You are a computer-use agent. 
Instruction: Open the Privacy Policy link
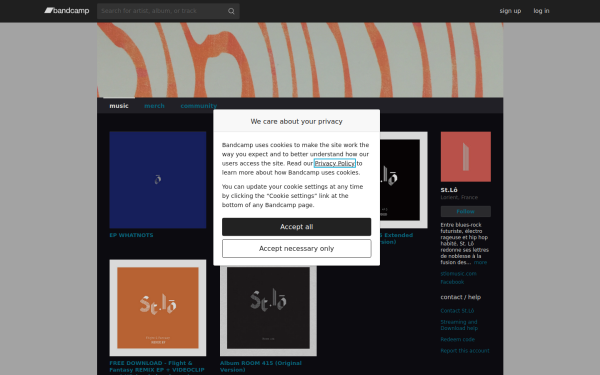click(x=335, y=163)
